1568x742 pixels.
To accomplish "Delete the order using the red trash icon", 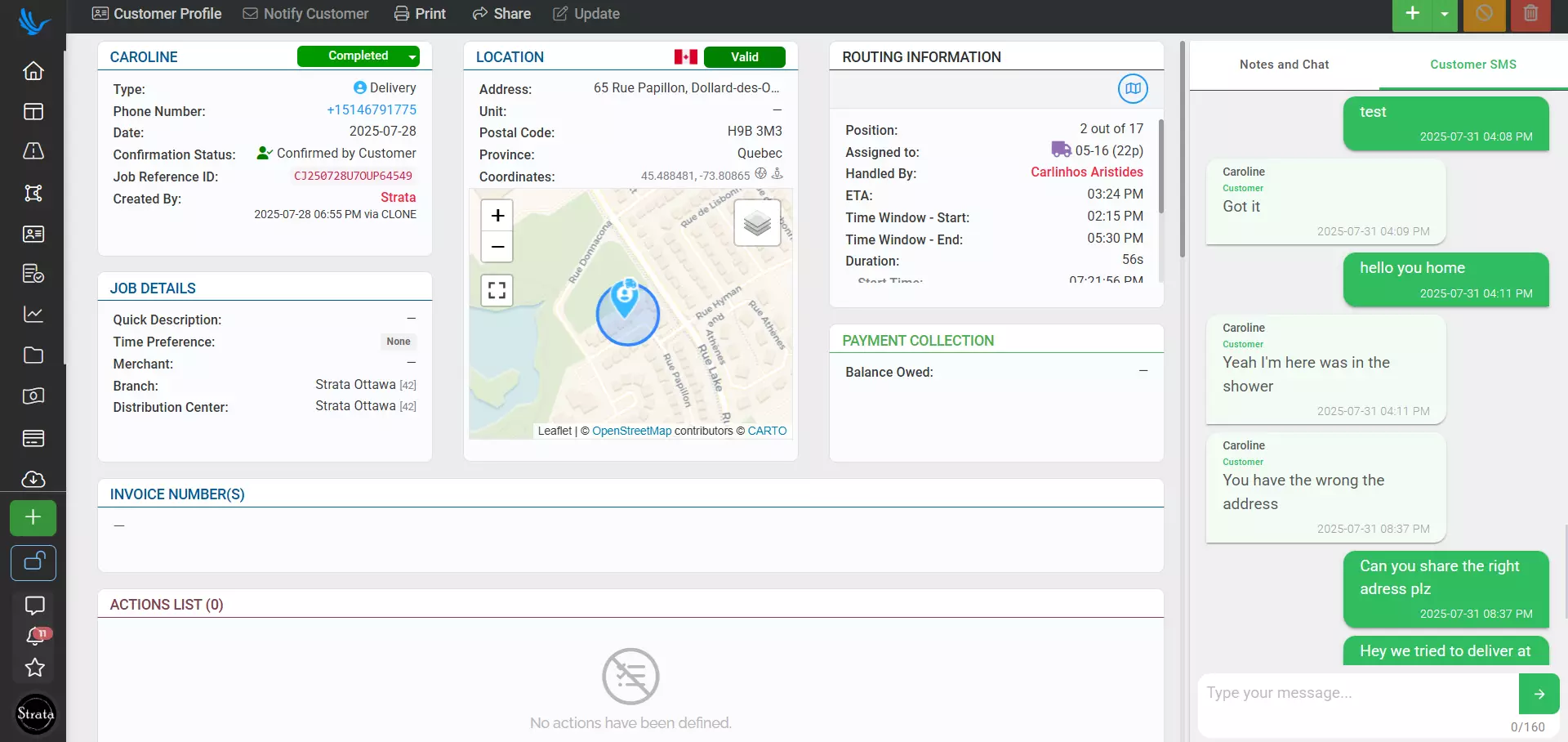I will [1529, 15].
